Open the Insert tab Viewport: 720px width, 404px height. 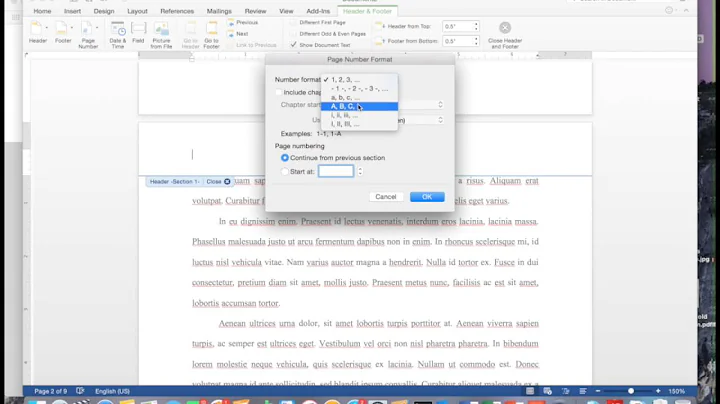(72, 11)
